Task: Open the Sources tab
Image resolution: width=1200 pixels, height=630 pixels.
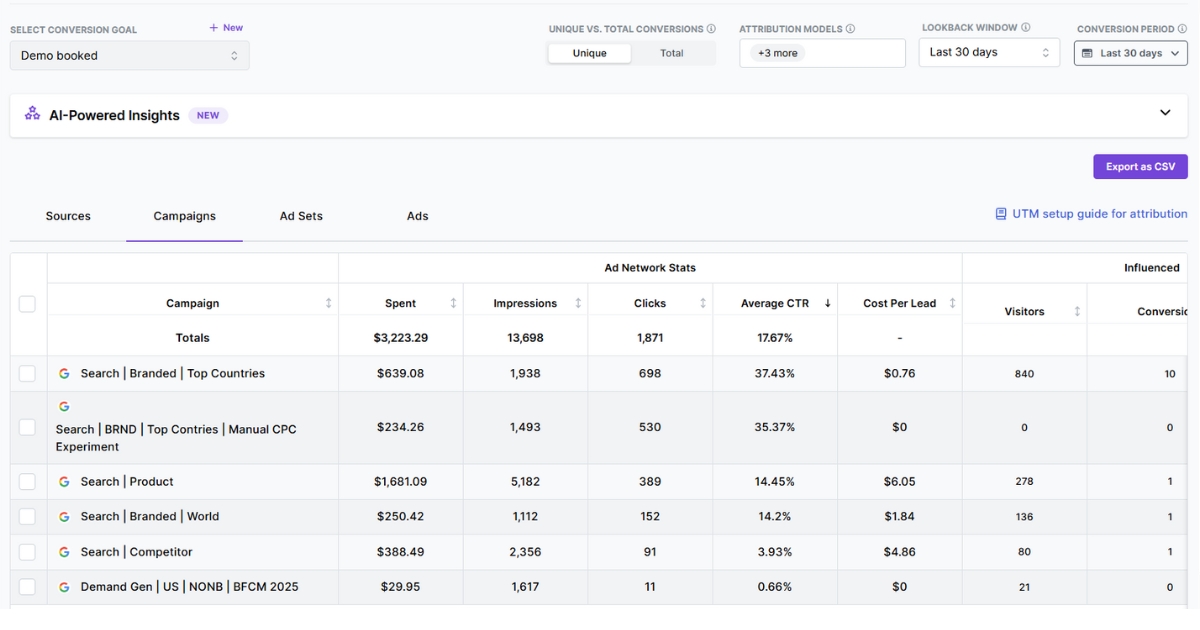Action: tap(67, 216)
